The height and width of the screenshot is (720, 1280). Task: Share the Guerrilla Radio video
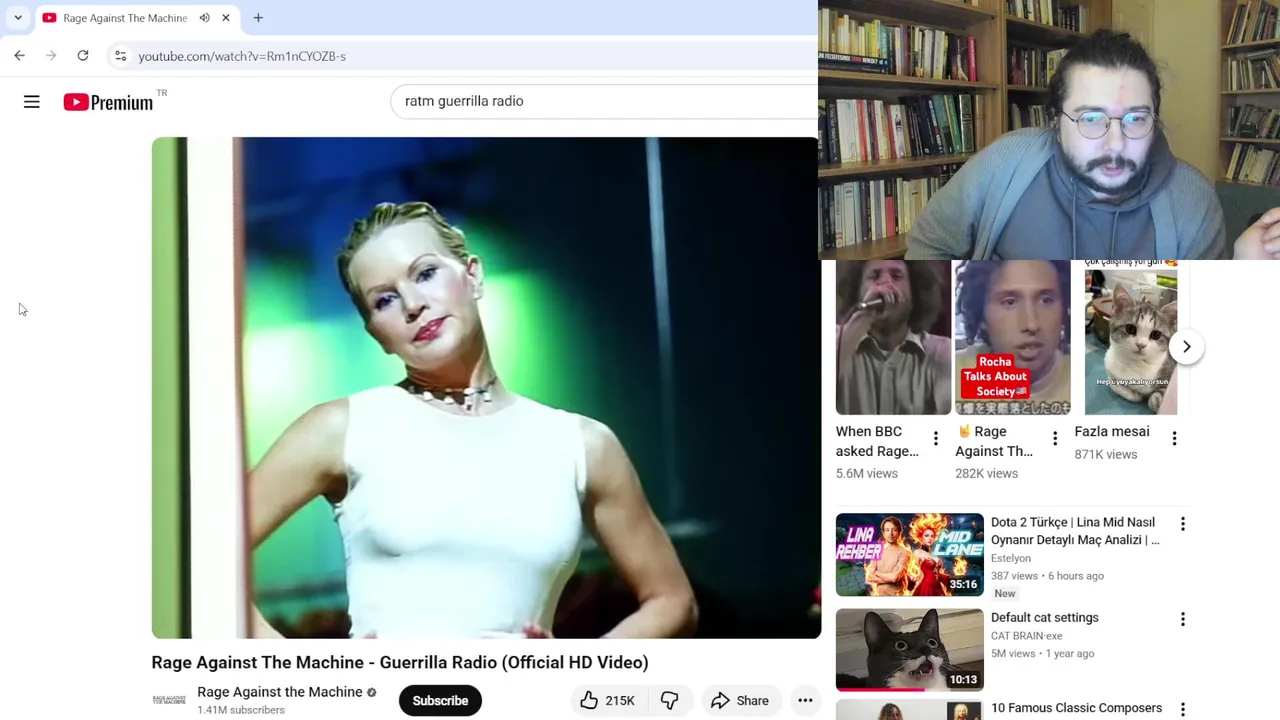click(x=740, y=700)
